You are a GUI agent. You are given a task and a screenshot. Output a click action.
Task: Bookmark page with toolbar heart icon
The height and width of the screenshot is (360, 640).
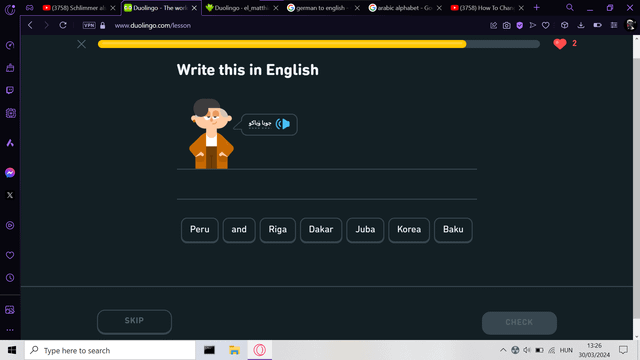(x=546, y=25)
